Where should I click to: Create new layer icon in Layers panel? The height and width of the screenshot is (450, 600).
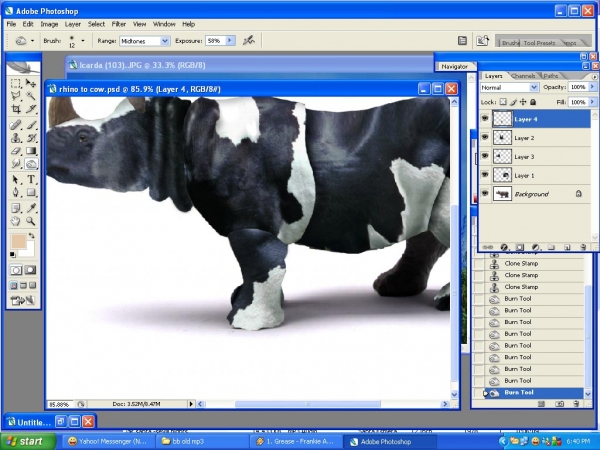[567, 248]
